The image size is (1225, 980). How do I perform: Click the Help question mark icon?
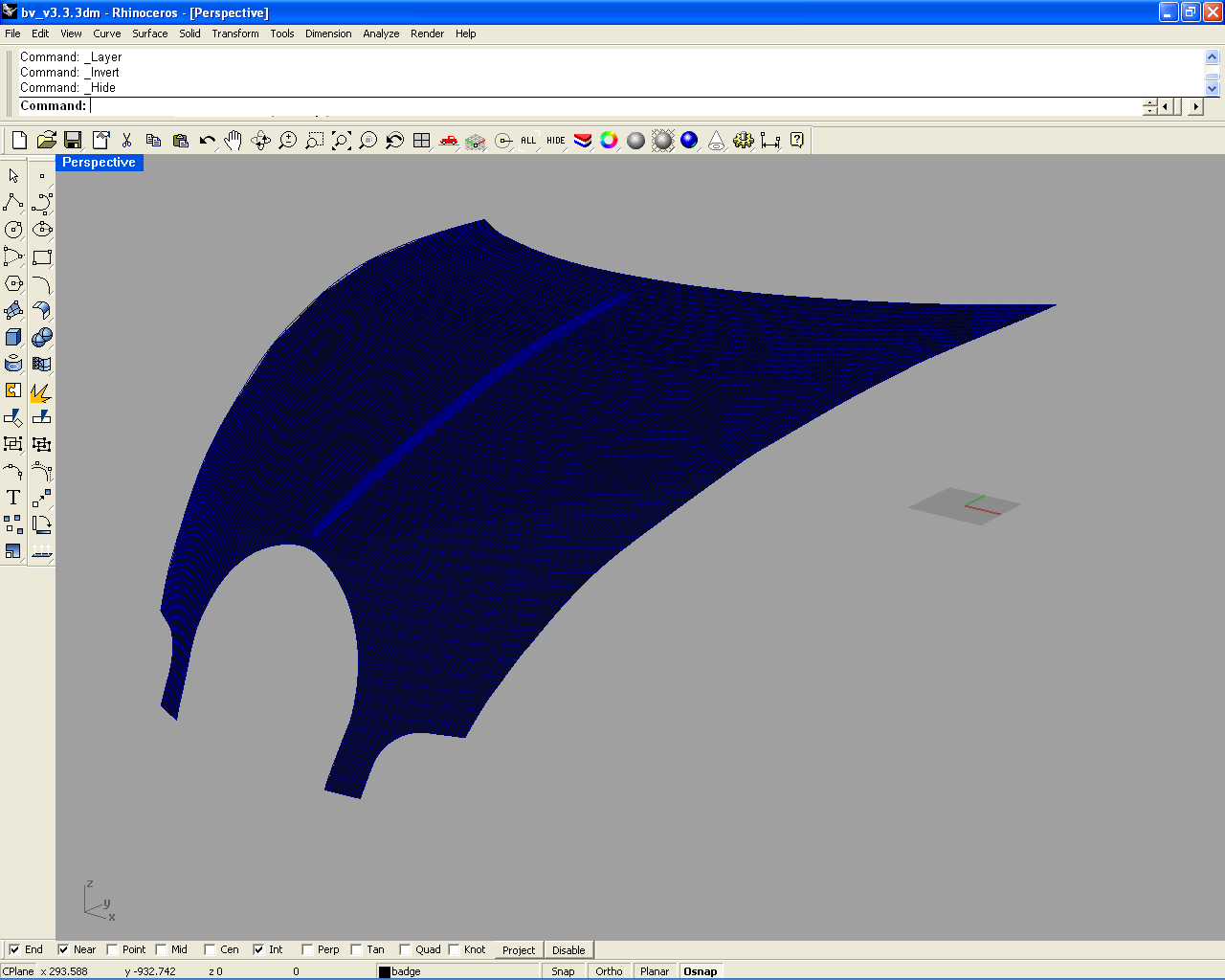[796, 141]
